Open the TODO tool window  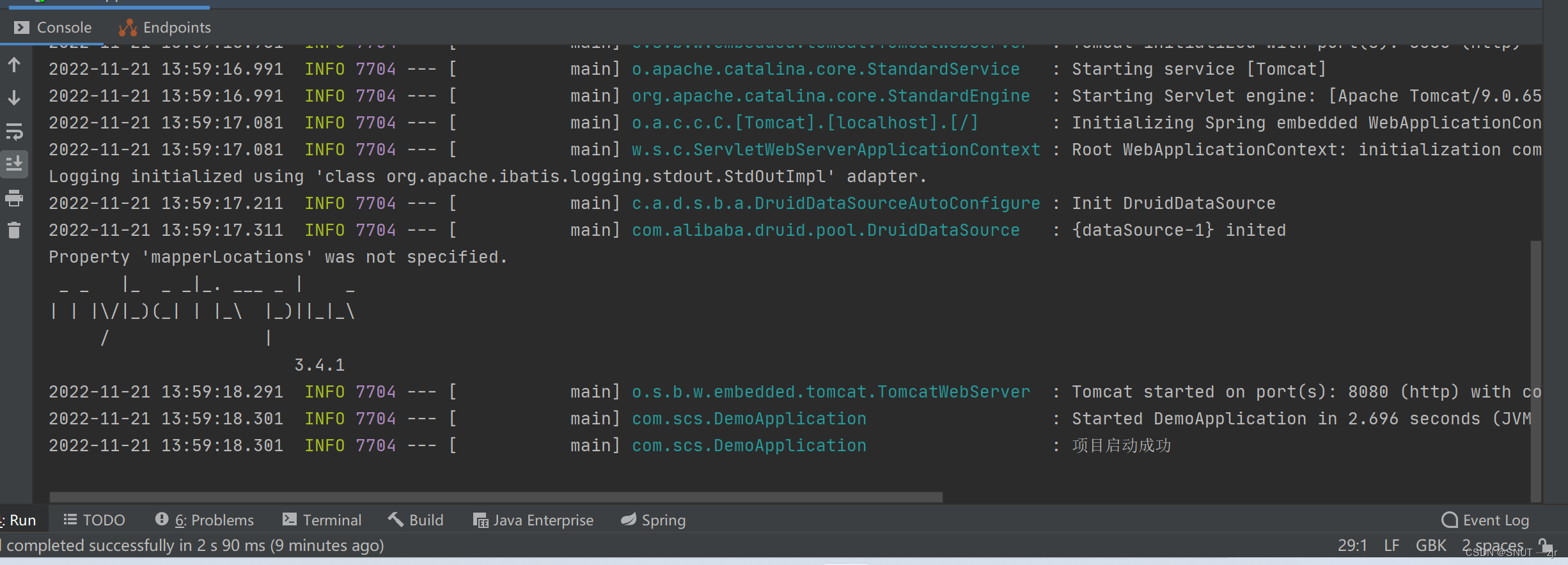pos(95,520)
